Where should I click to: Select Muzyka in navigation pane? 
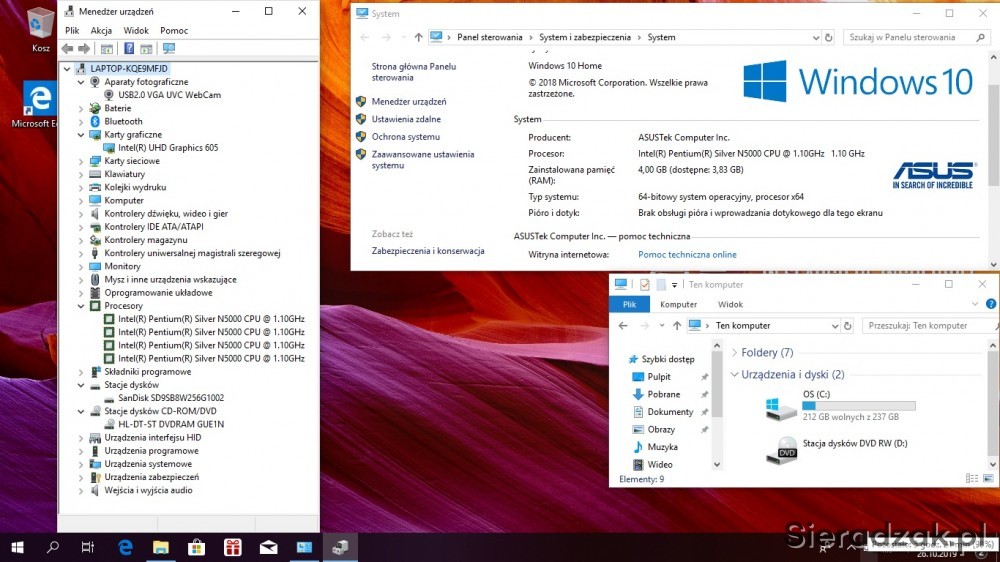(662, 447)
